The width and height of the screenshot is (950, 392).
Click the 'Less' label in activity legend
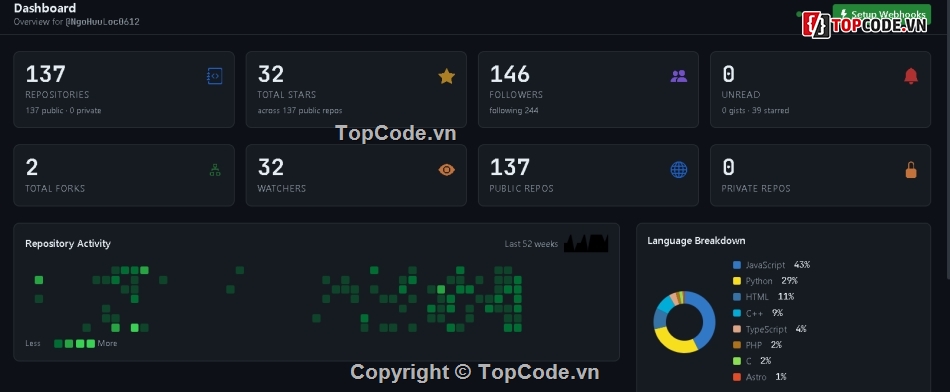[33, 344]
